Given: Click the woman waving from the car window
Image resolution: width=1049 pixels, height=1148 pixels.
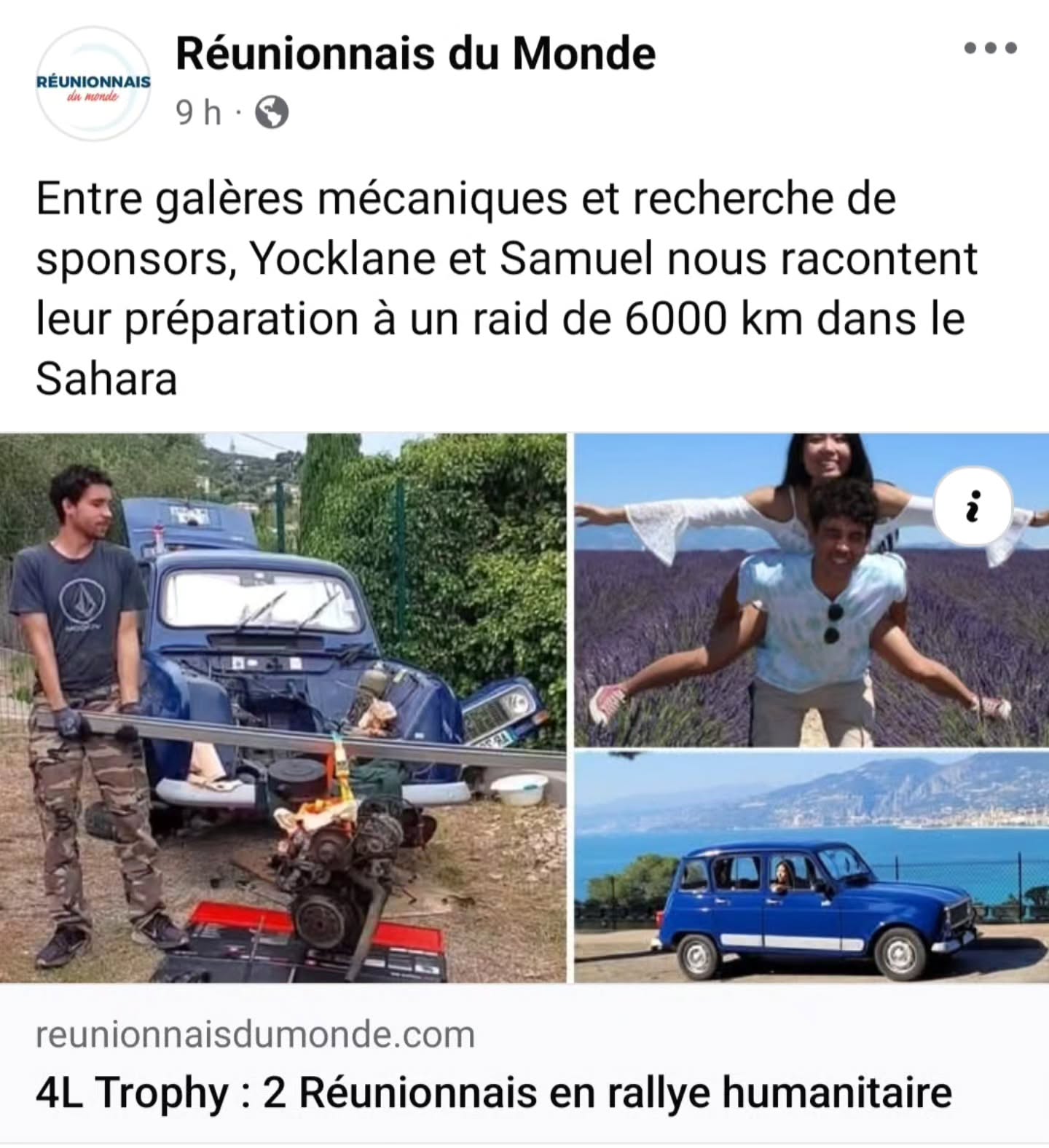Looking at the screenshot, I should 780,876.
